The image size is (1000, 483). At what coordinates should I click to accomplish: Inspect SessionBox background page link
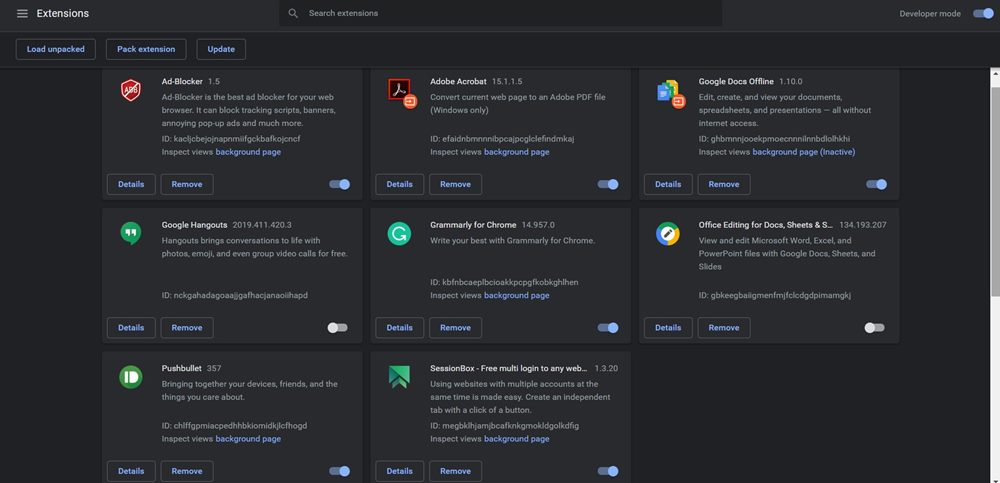(517, 440)
